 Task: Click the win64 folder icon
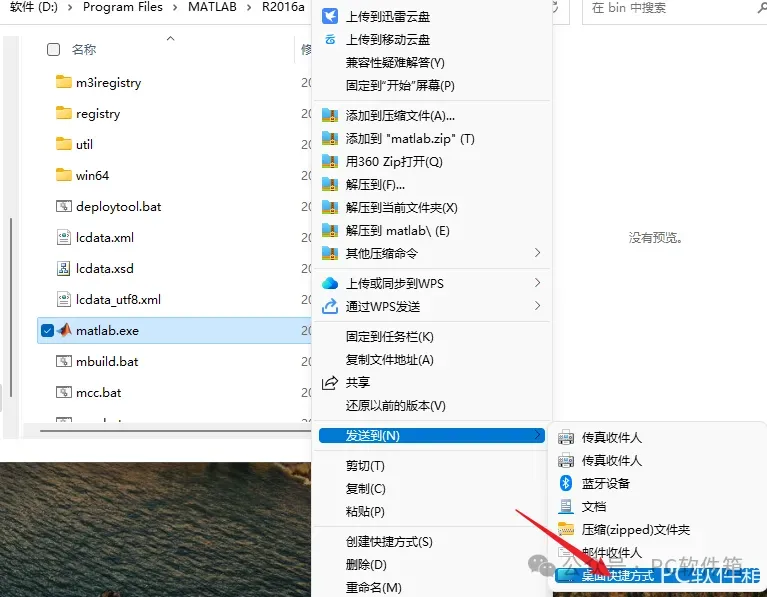click(64, 175)
